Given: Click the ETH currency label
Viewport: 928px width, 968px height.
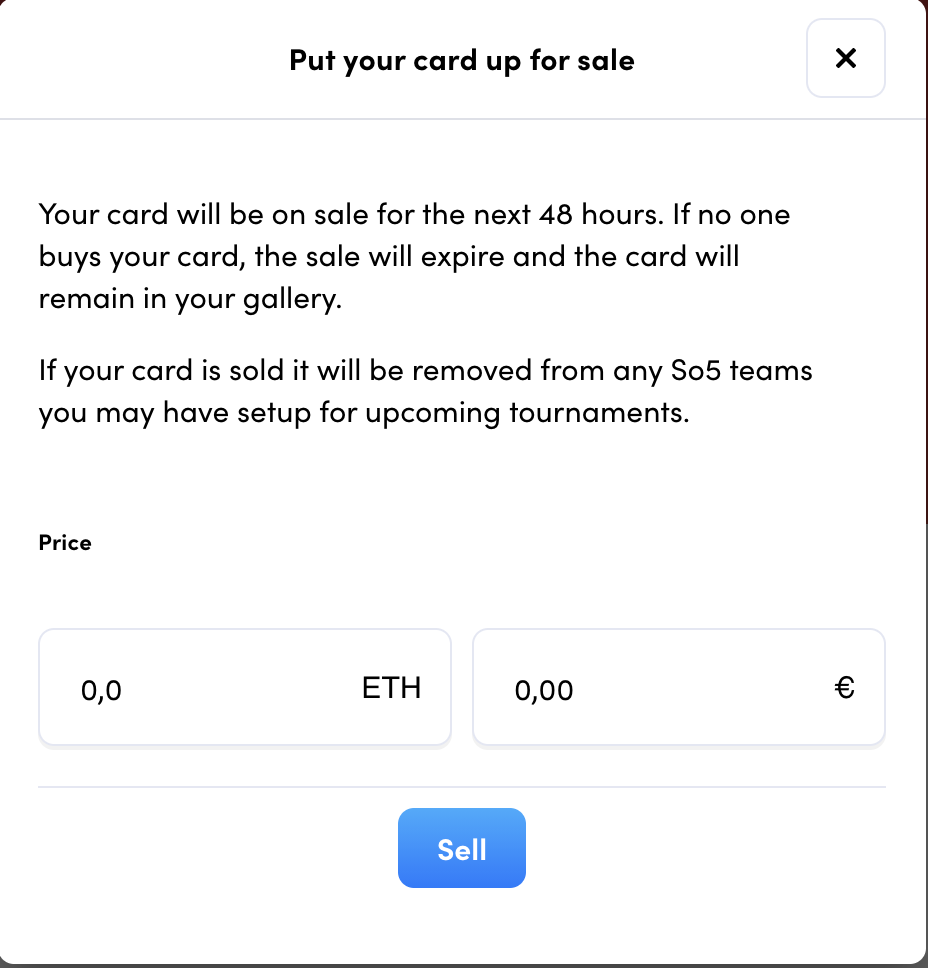Looking at the screenshot, I should [391, 688].
